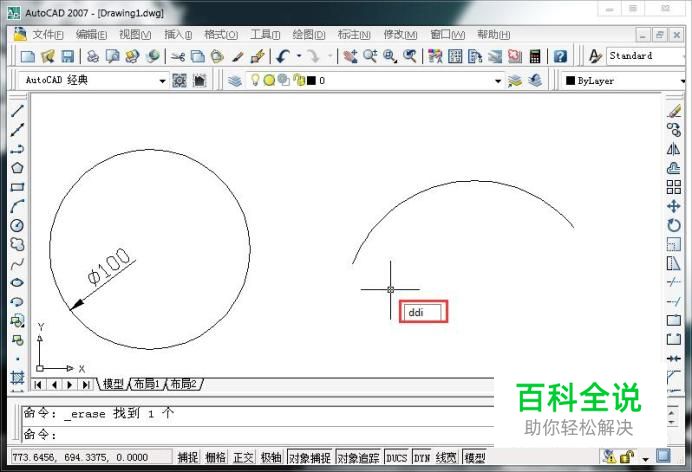The image size is (692, 472).
Task: Open the undo history dropdown arrow
Action: point(299,56)
